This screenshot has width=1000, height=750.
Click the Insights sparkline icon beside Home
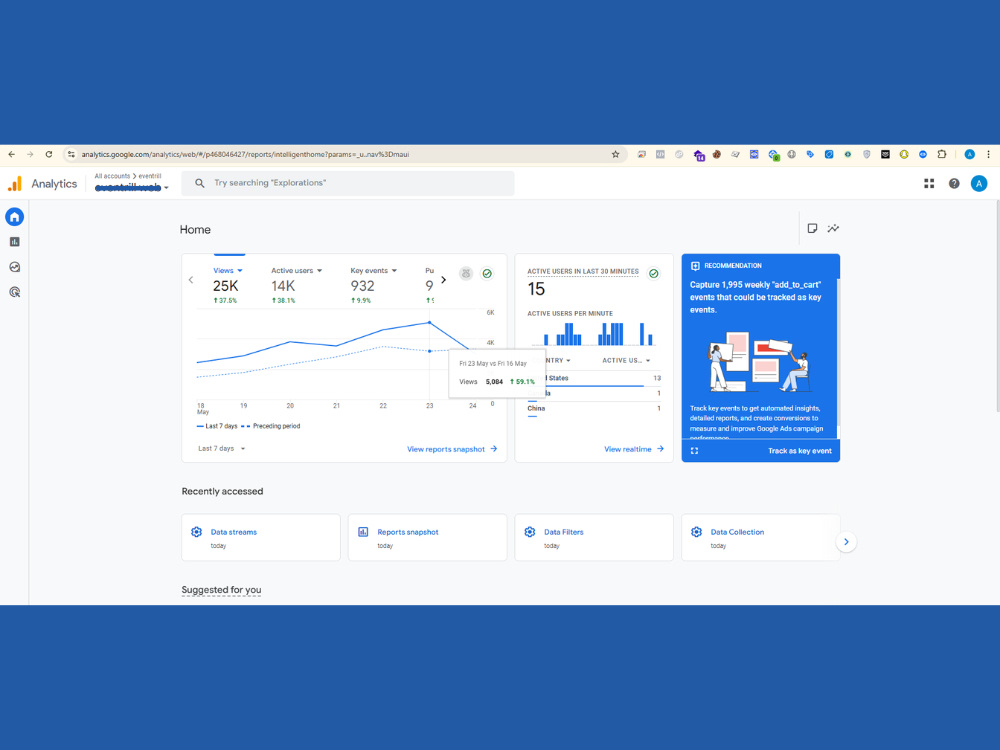click(x=834, y=228)
